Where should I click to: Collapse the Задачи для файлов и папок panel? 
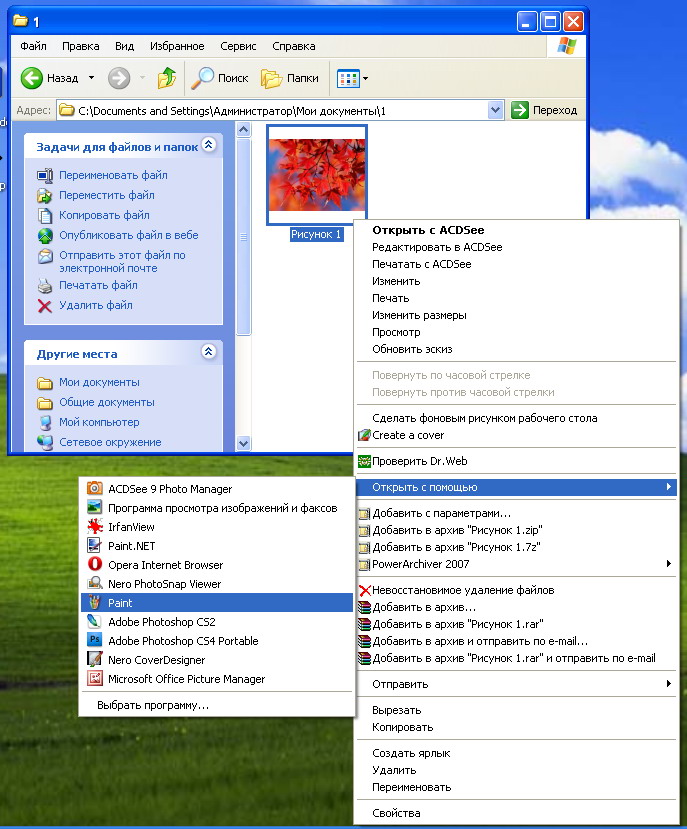coord(208,146)
